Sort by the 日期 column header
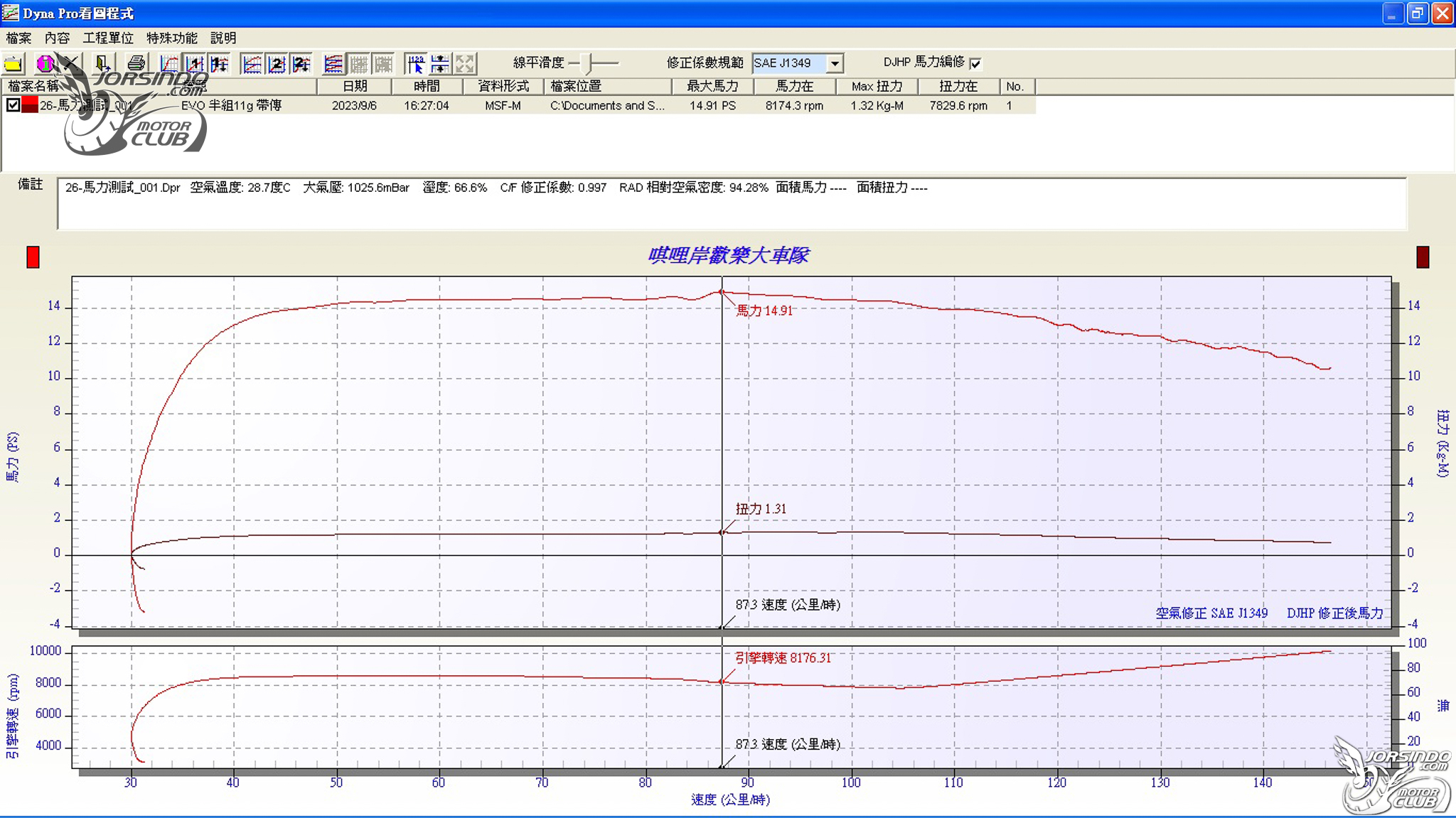The height and width of the screenshot is (818, 1456). (354, 86)
